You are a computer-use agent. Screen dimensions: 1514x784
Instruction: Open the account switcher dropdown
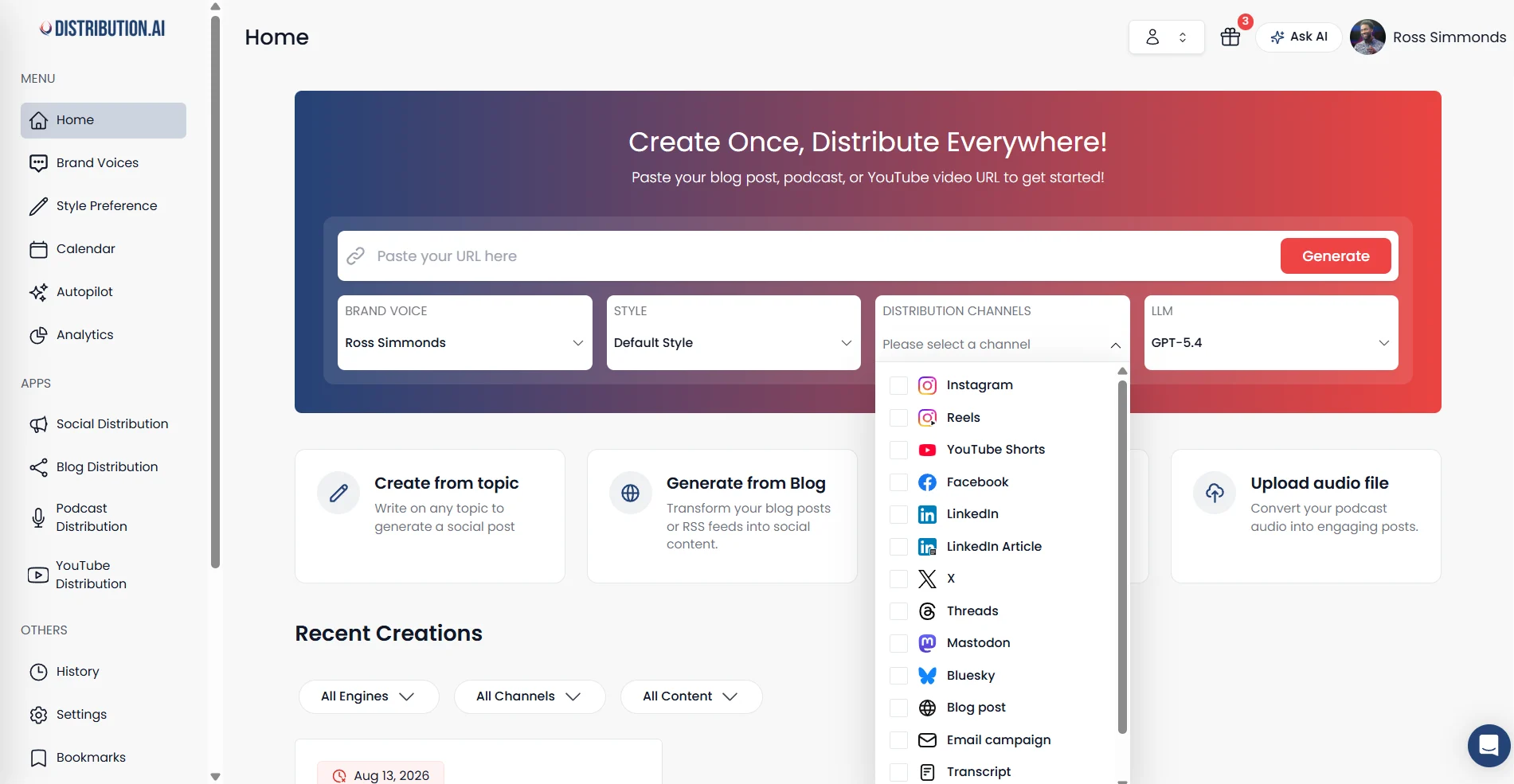tap(1166, 37)
